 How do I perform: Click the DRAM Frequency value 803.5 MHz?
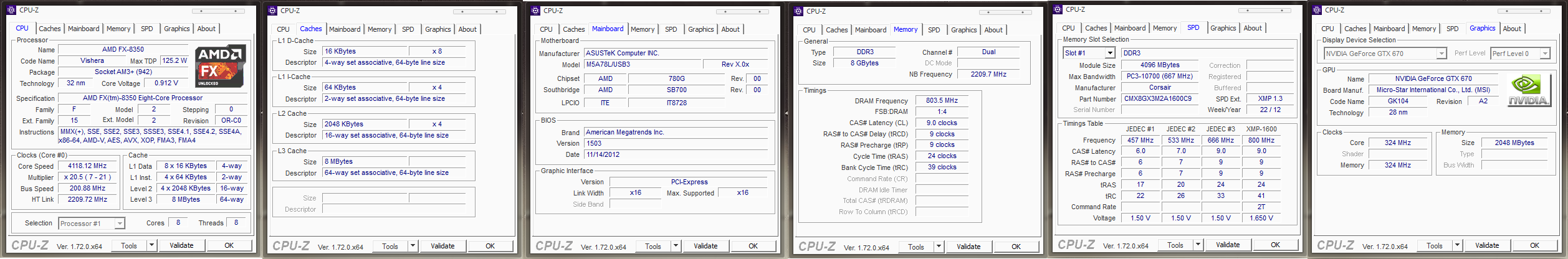[x=942, y=100]
